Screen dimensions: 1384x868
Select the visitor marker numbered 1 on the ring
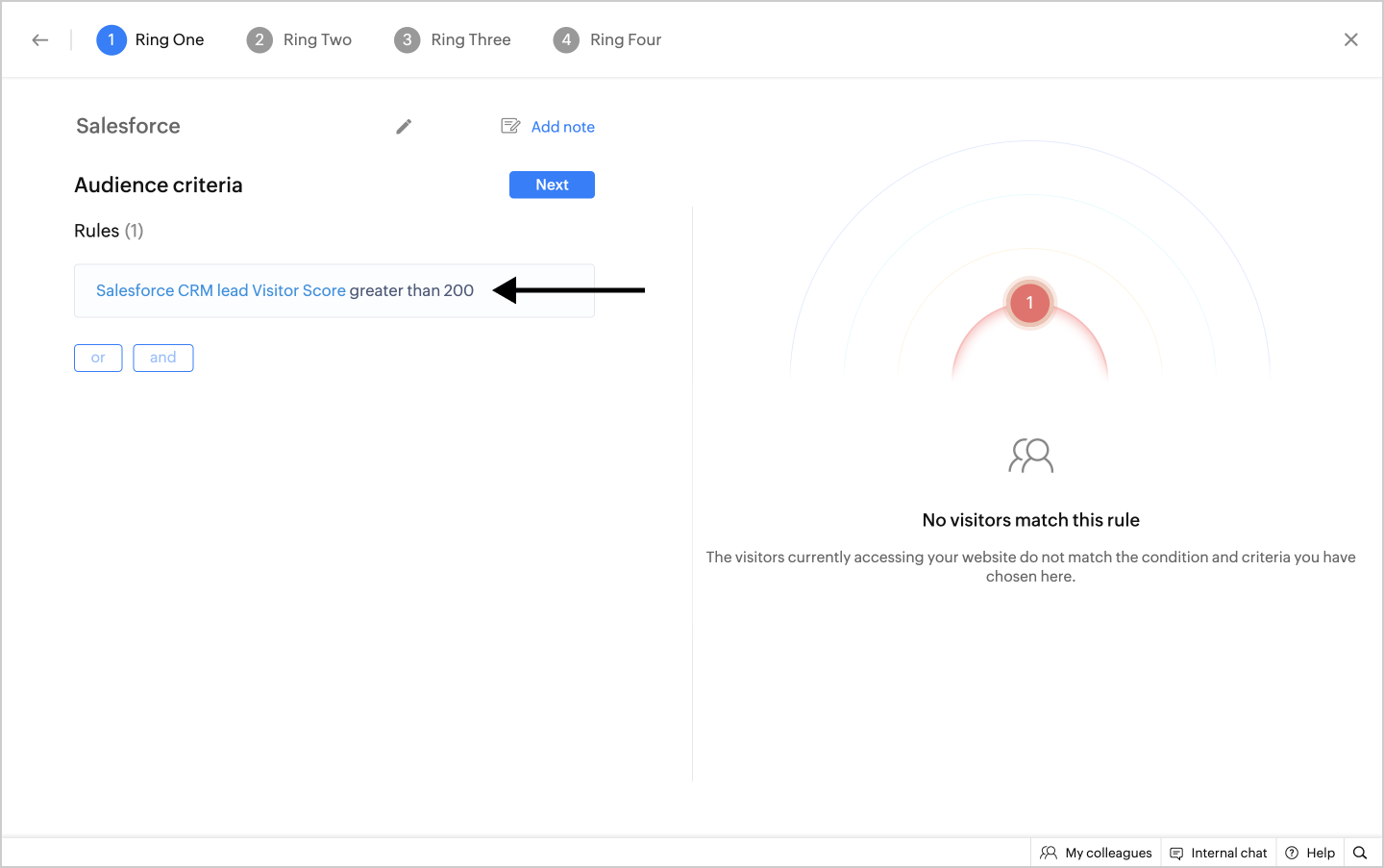point(1029,303)
